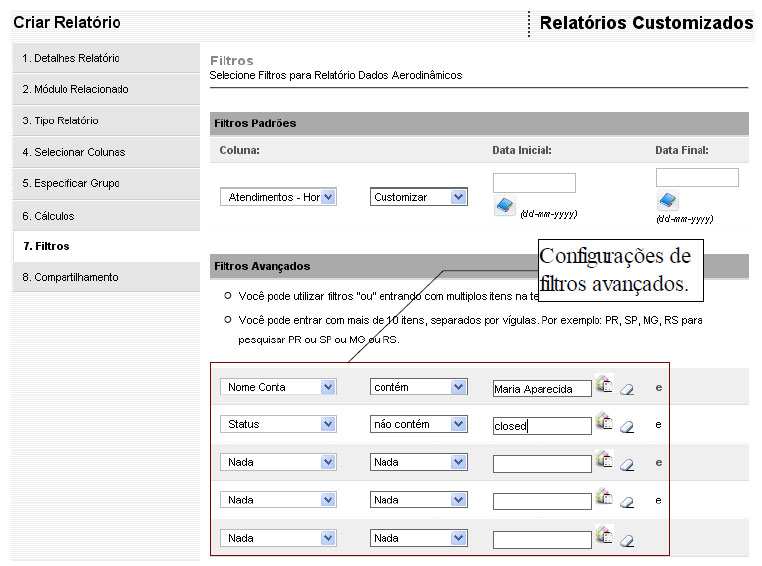
Task: Click eraser icon in third advanced filter row
Action: 627,464
